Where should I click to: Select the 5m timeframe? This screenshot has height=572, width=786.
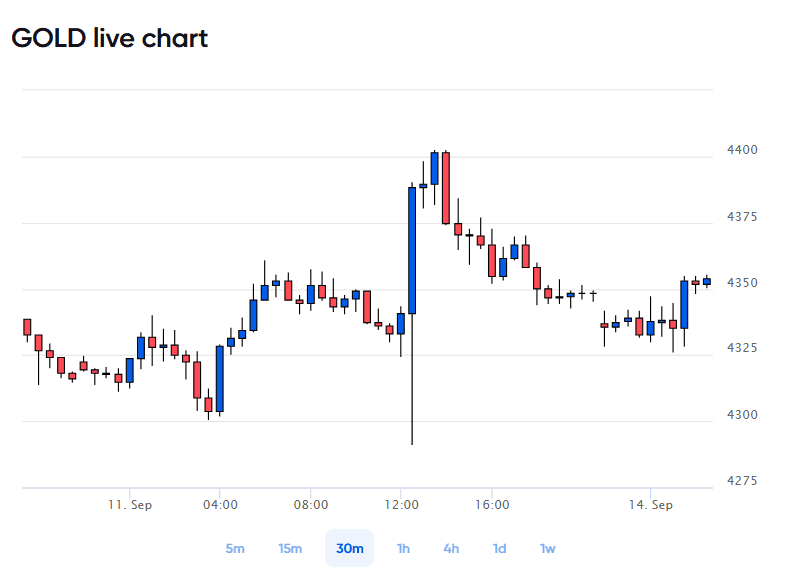coord(235,548)
